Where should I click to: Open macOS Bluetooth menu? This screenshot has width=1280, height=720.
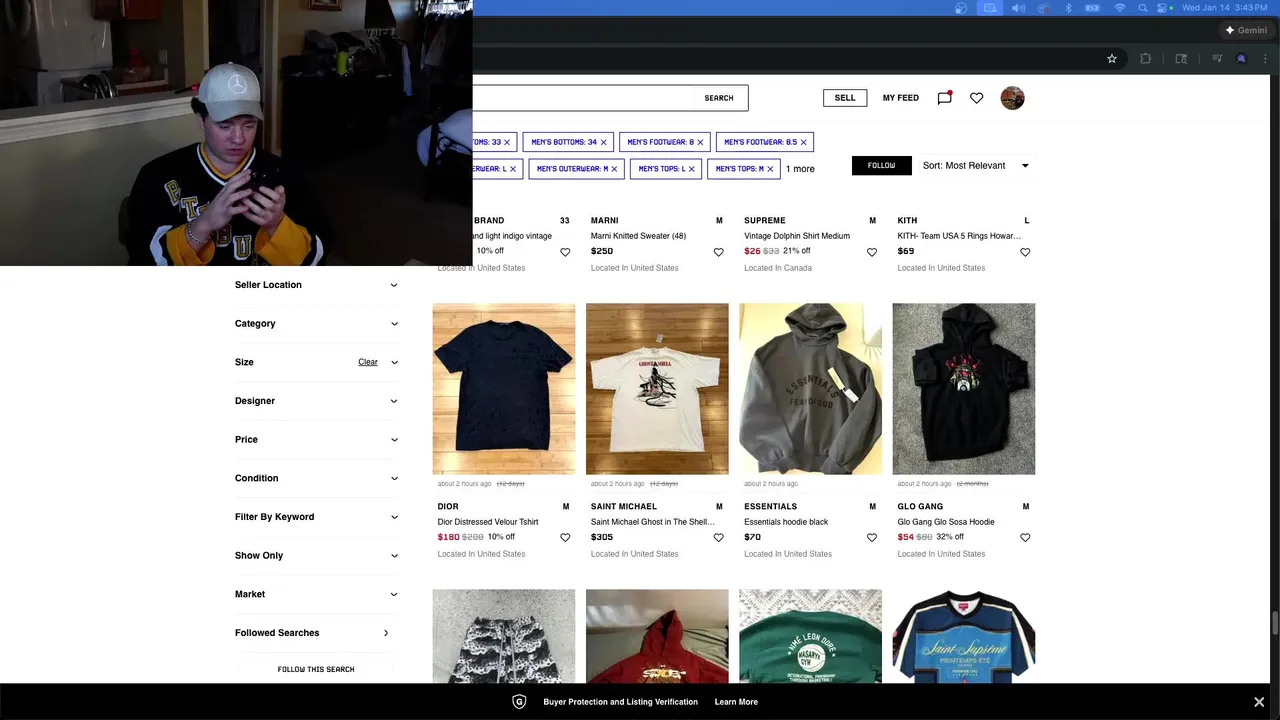tap(1068, 8)
